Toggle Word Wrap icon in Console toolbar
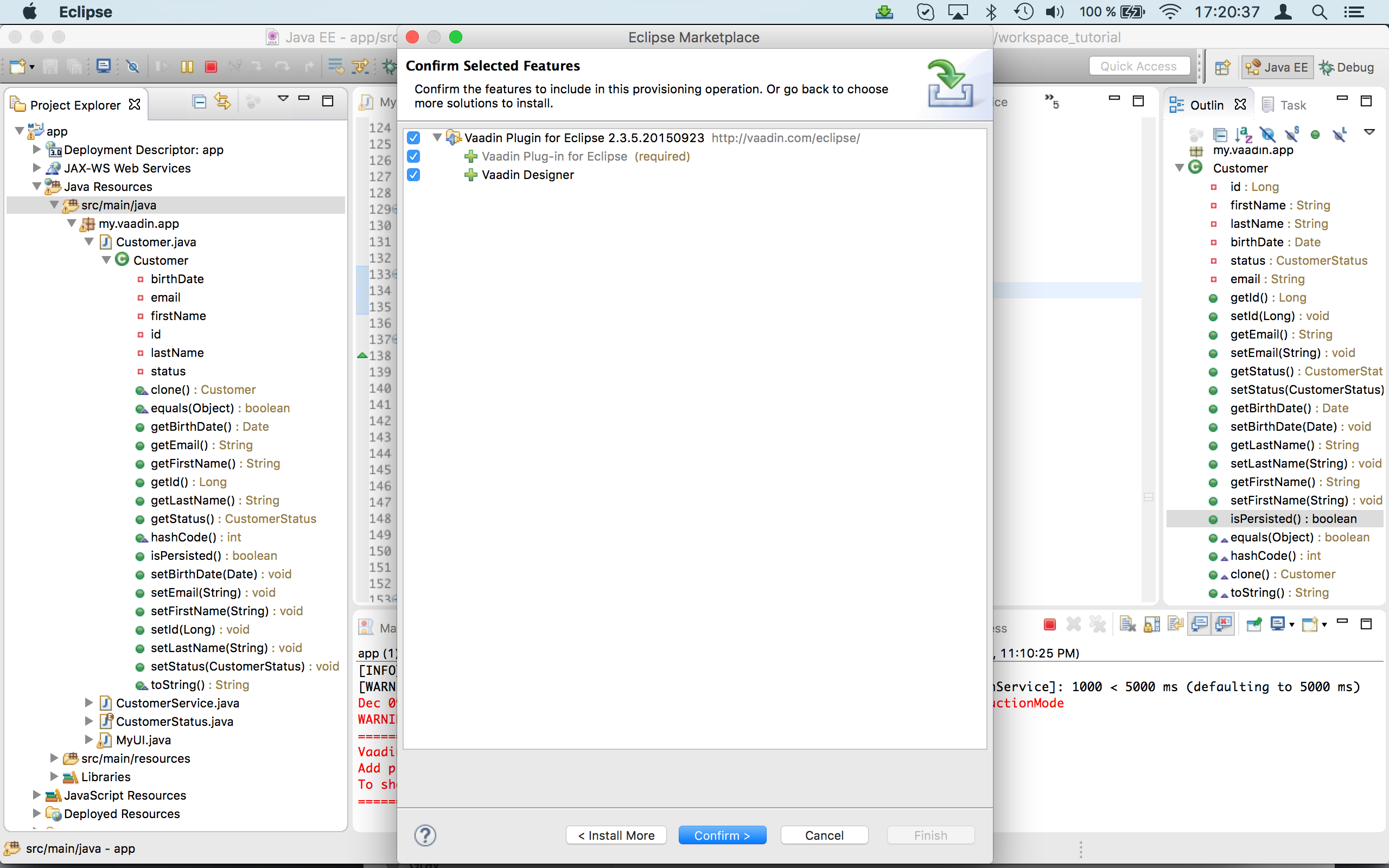The image size is (1389, 868). (x=1176, y=623)
